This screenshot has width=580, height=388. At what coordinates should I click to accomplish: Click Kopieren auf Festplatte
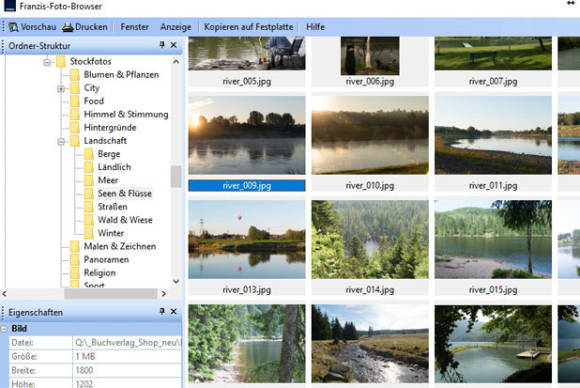248,27
